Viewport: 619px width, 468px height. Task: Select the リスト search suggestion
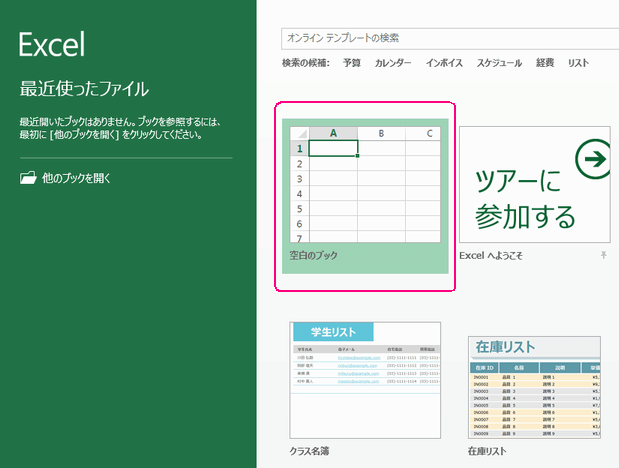pyautogui.click(x=578, y=63)
